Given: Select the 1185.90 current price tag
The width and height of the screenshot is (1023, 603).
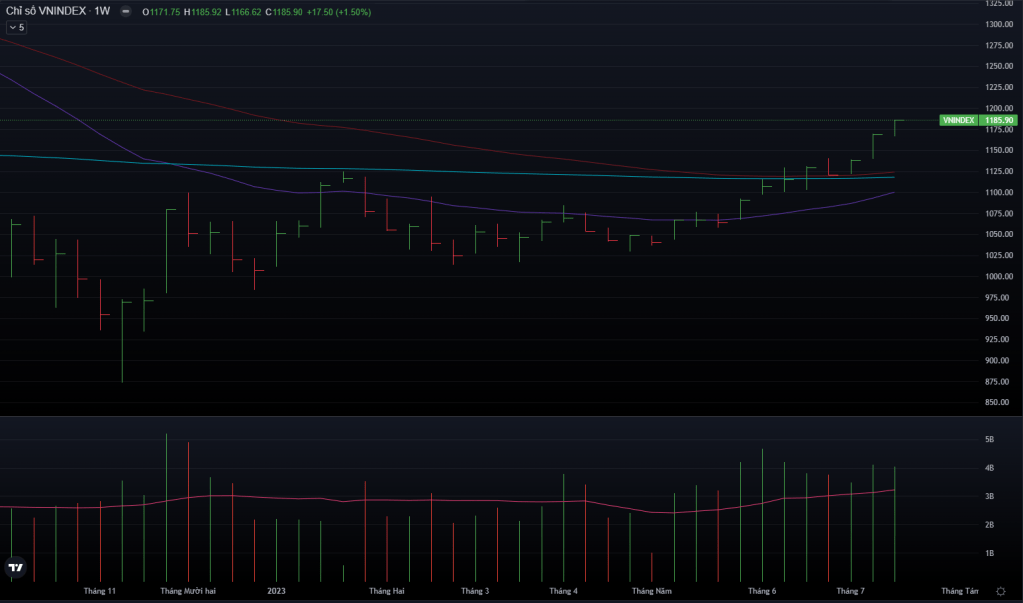Looking at the screenshot, I should pyautogui.click(x=999, y=120).
